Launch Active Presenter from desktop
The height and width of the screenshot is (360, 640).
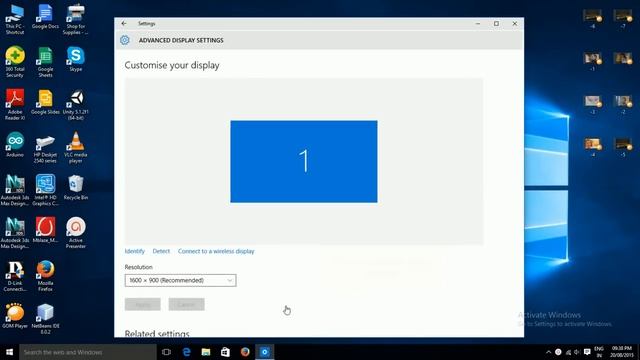pos(76,233)
